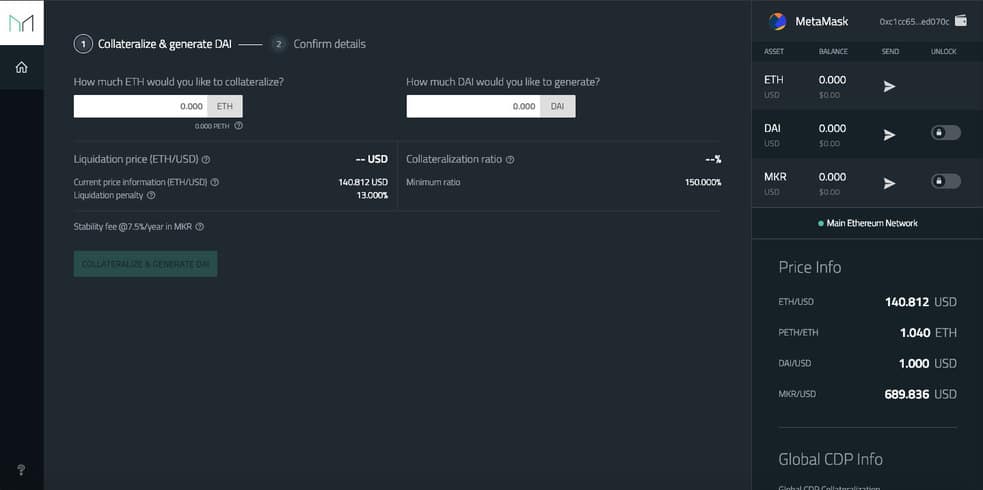Click the MetaMask fox icon
Image resolution: width=983 pixels, height=490 pixels.
tap(777, 21)
